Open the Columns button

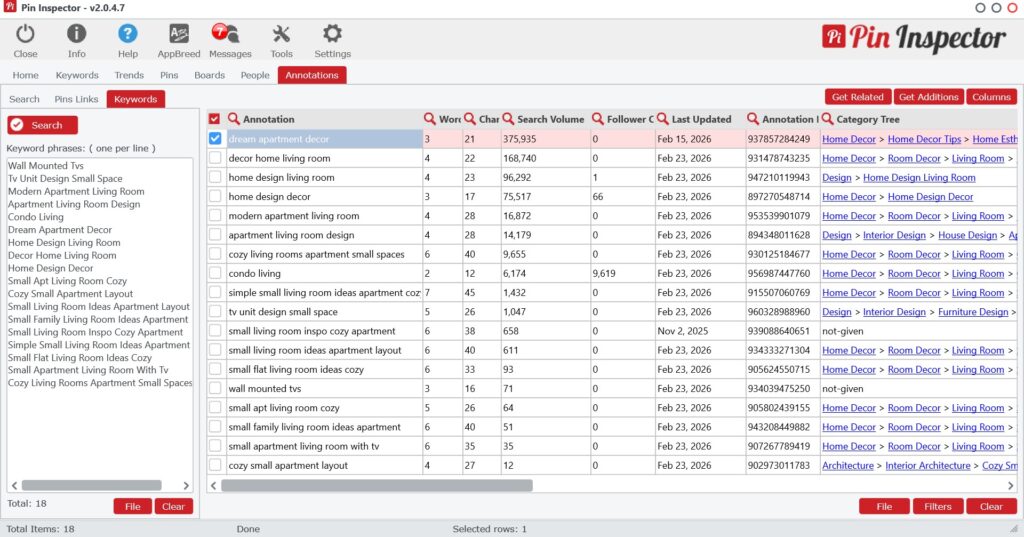tap(991, 97)
